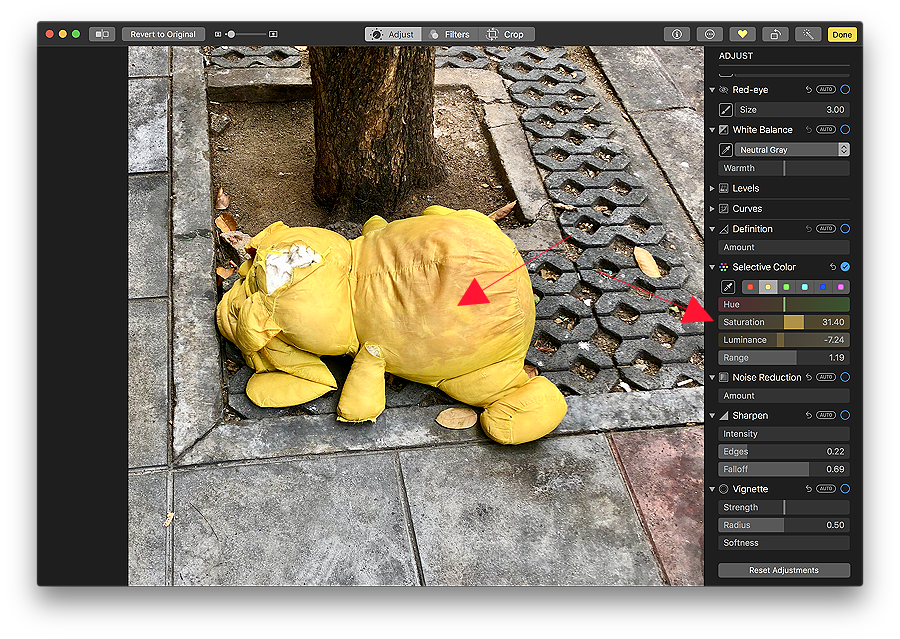Pick Selective Color eyedropper tool
900x639 pixels.
click(x=727, y=287)
